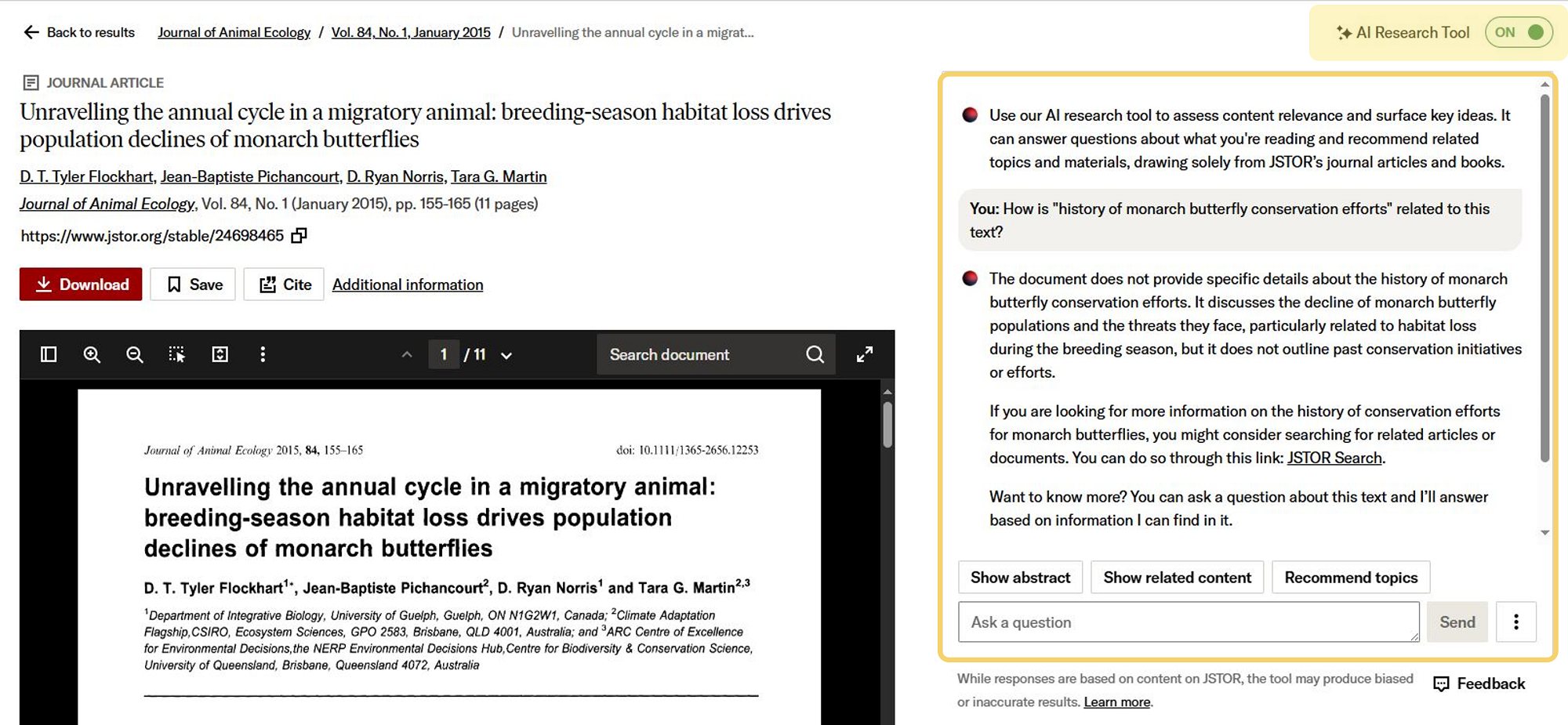Open the PDF viewer more options menu
This screenshot has height=725, width=1568.
tap(263, 354)
